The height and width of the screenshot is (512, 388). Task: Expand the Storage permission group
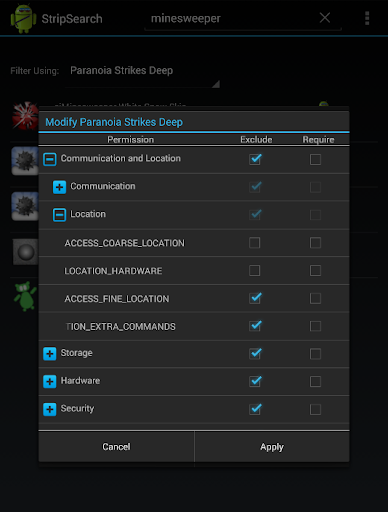pyautogui.click(x=50, y=354)
